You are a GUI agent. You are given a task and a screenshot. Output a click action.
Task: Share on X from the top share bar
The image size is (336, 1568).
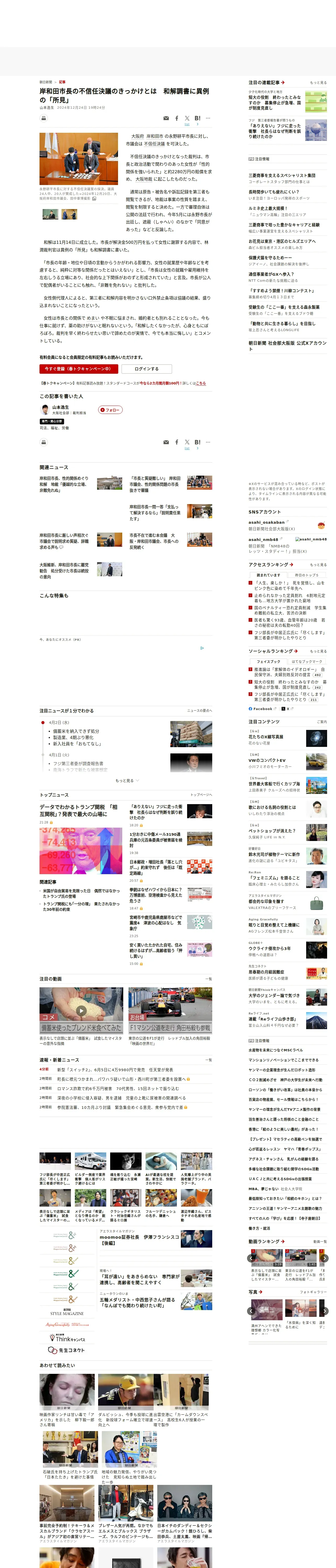(x=187, y=118)
